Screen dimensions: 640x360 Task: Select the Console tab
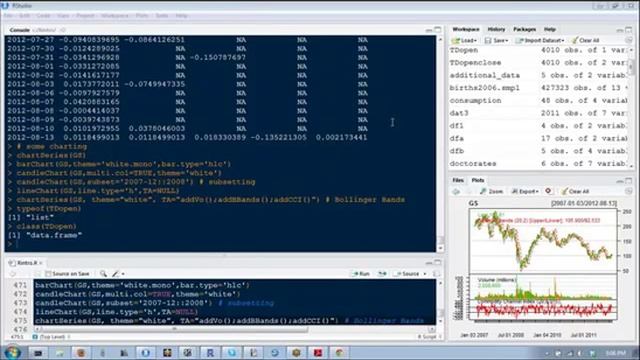[x=20, y=30]
